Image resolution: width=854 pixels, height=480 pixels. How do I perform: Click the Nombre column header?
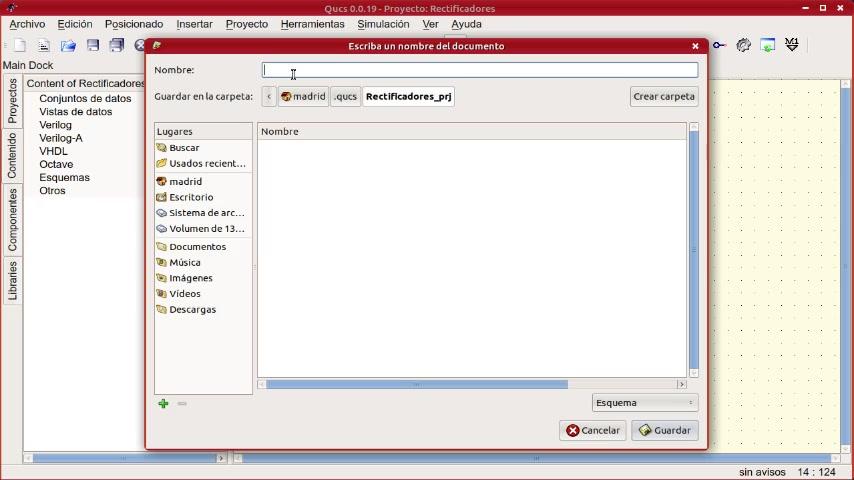point(472,131)
